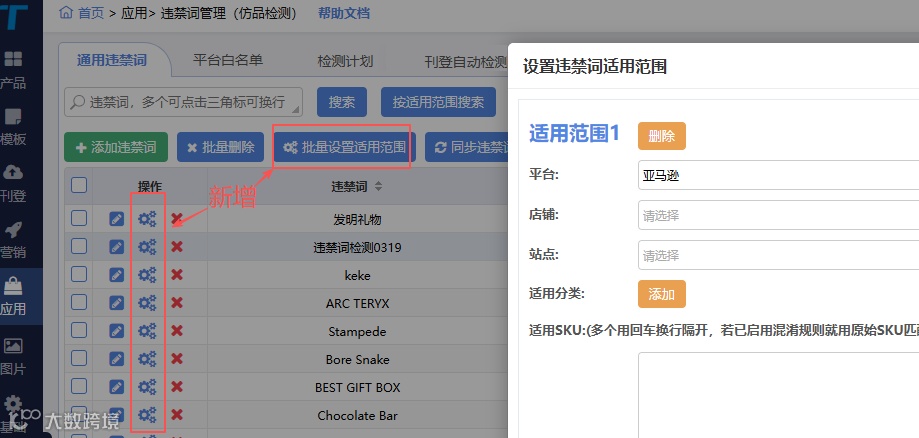Viewport: 919px width, 438px height.
Task: Switch to the 刊登自动检测 tab
Action: coord(466,61)
